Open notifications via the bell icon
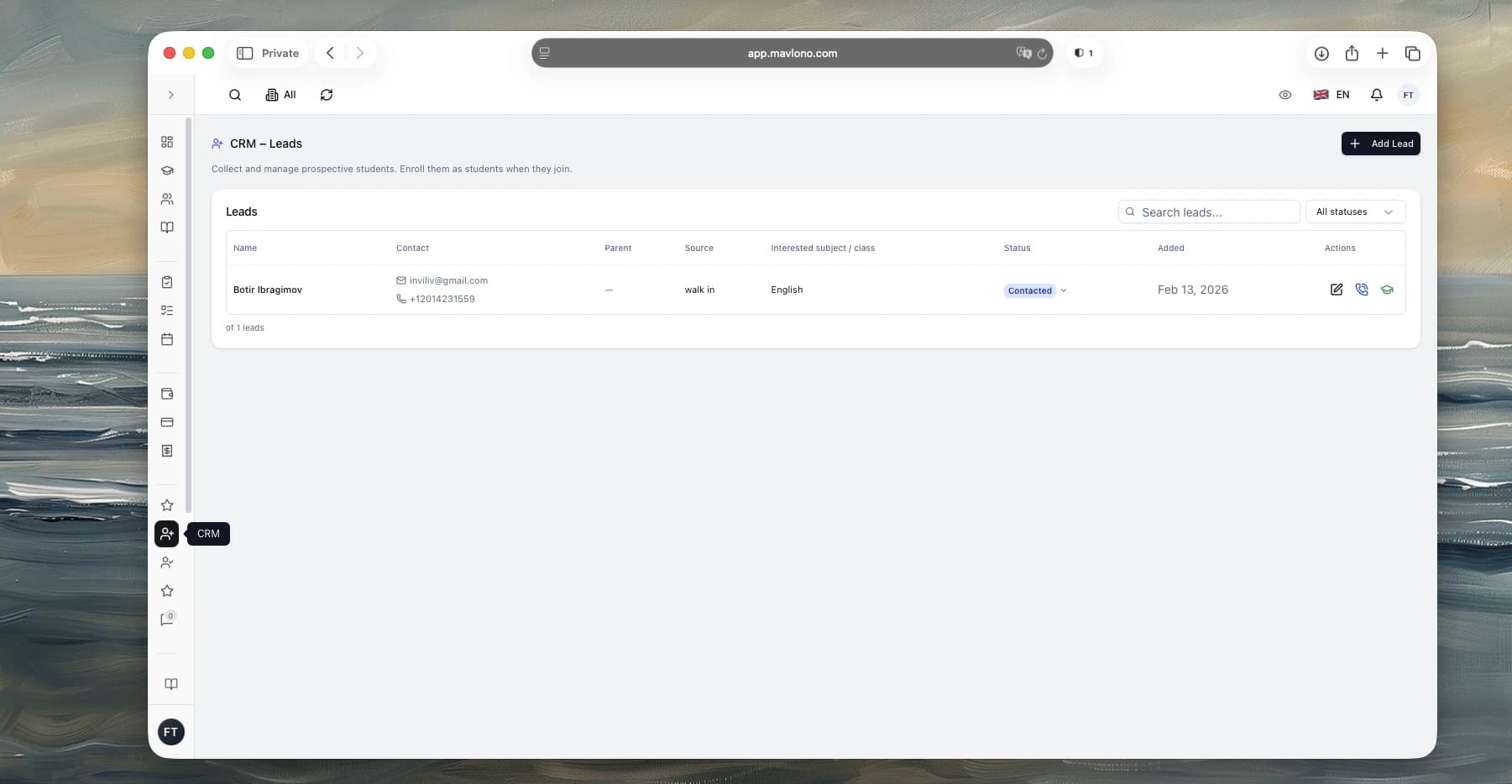 click(1375, 95)
